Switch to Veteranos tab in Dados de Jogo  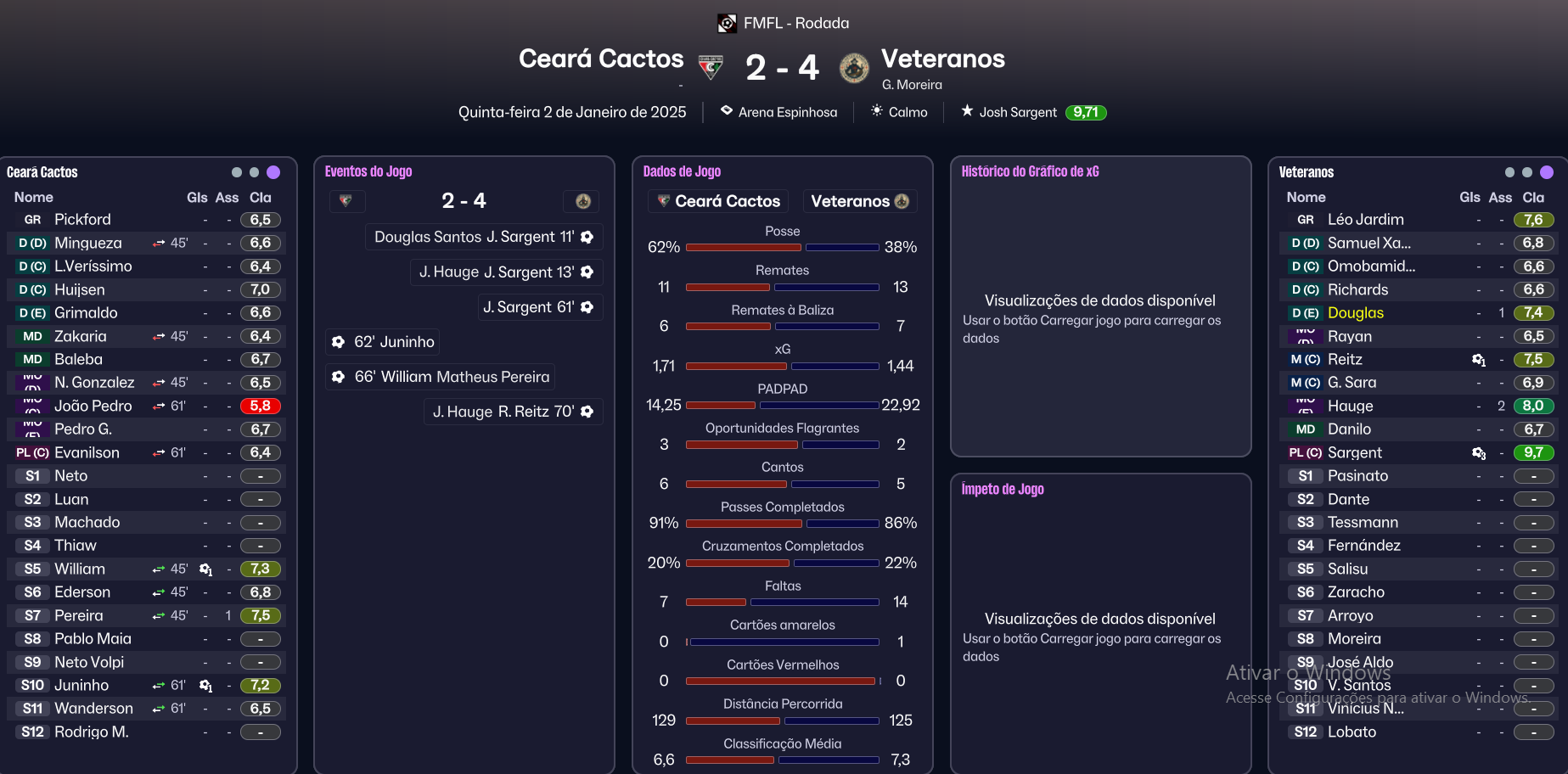tap(859, 201)
